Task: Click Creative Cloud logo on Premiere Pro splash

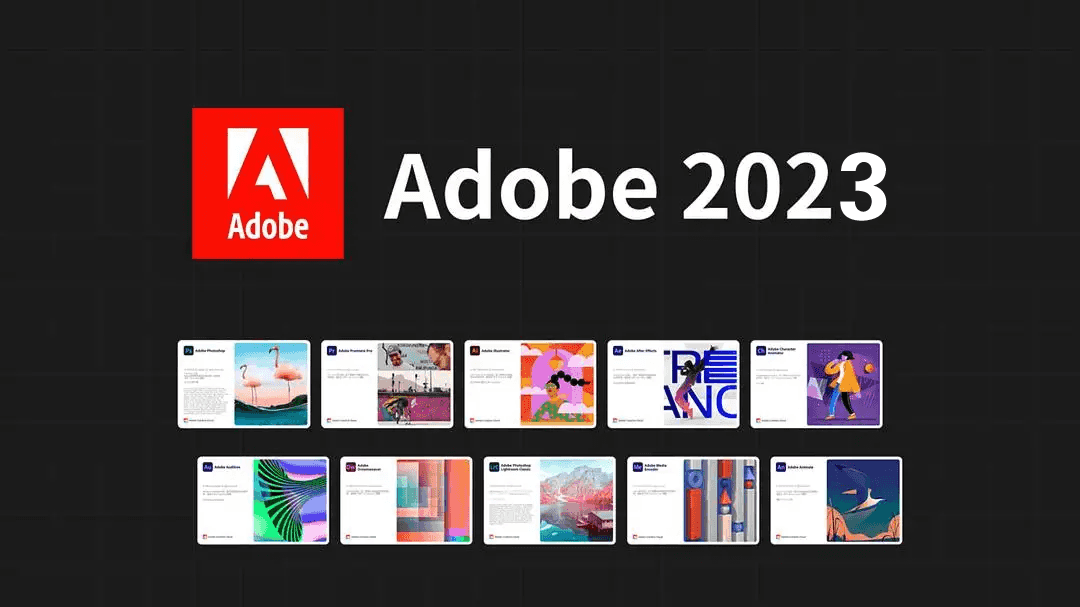Action: click(329, 420)
